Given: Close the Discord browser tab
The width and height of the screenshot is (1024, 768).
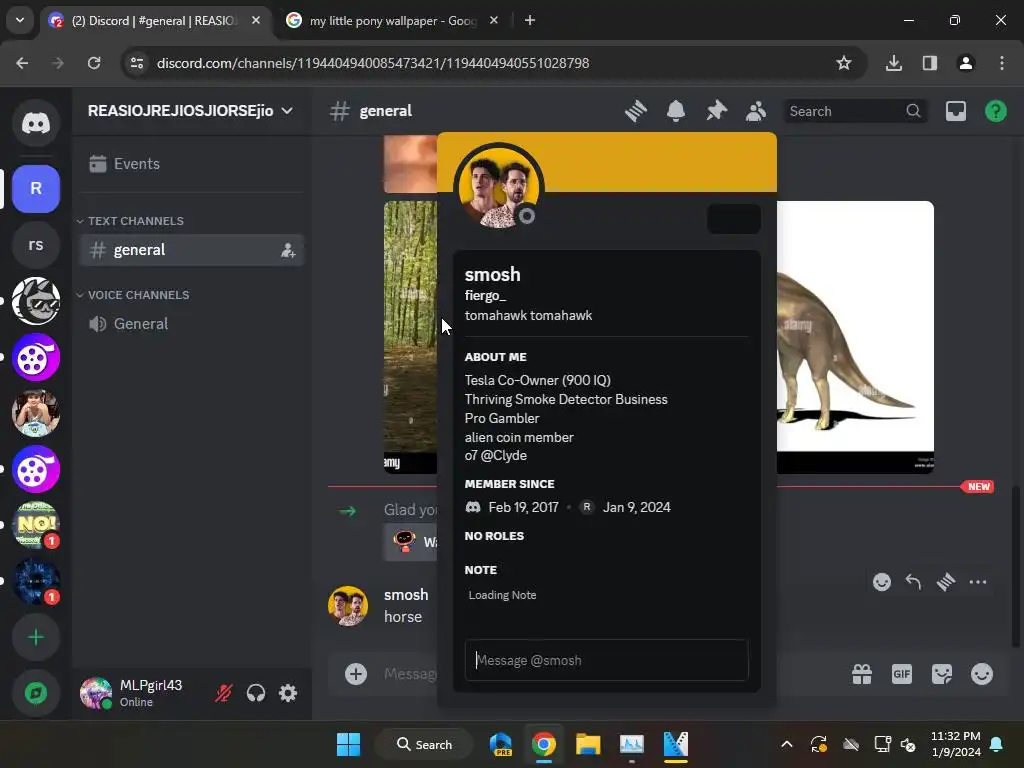Looking at the screenshot, I should pyautogui.click(x=256, y=20).
